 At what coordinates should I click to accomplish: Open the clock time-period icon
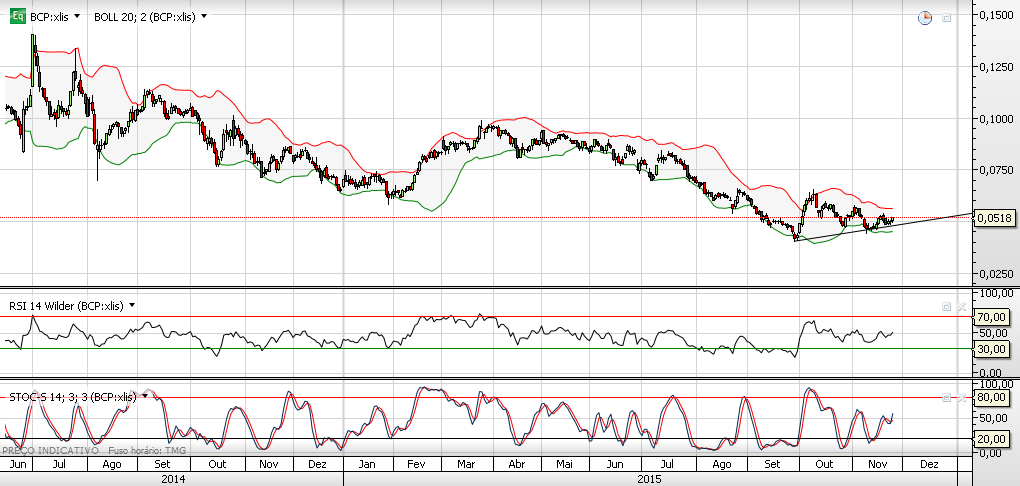[924, 17]
